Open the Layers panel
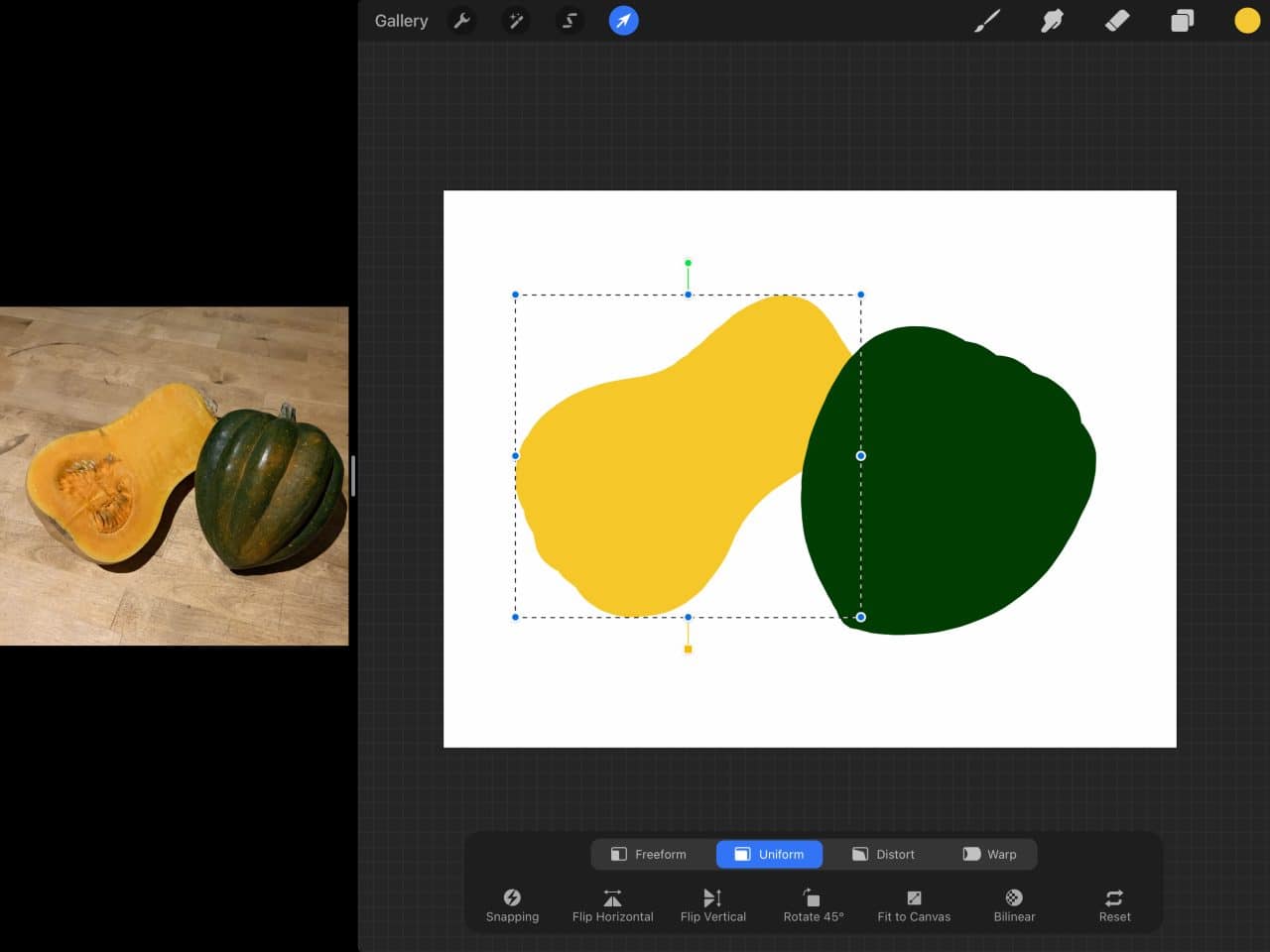The height and width of the screenshot is (952, 1270). point(1182,20)
